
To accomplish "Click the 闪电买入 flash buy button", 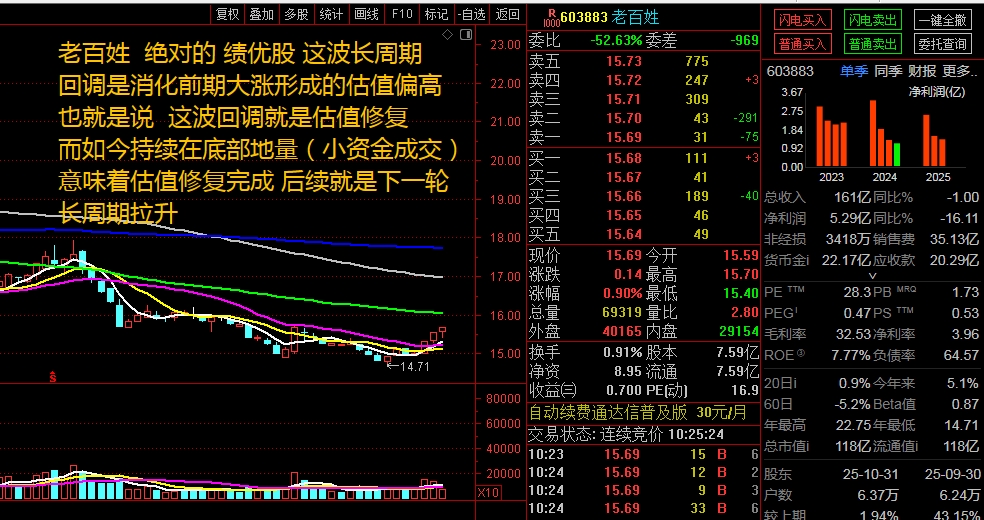I will tap(803, 20).
